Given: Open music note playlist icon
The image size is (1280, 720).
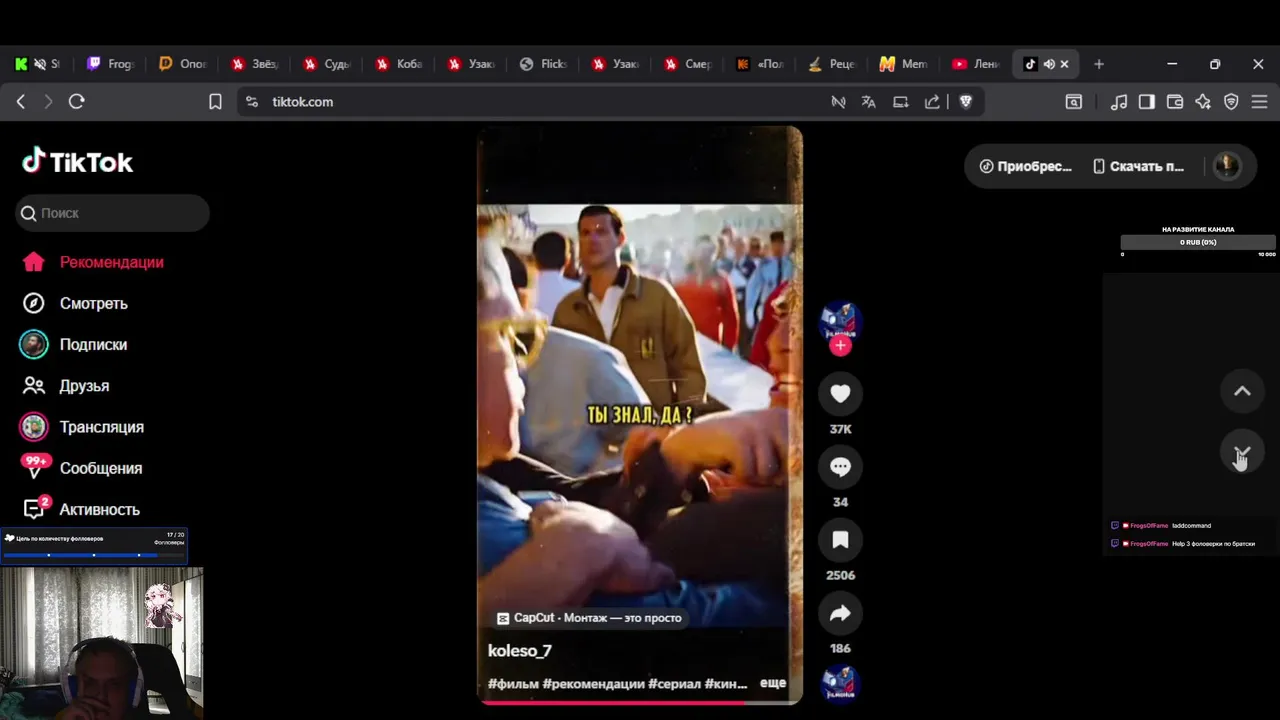Looking at the screenshot, I should (x=1119, y=102).
